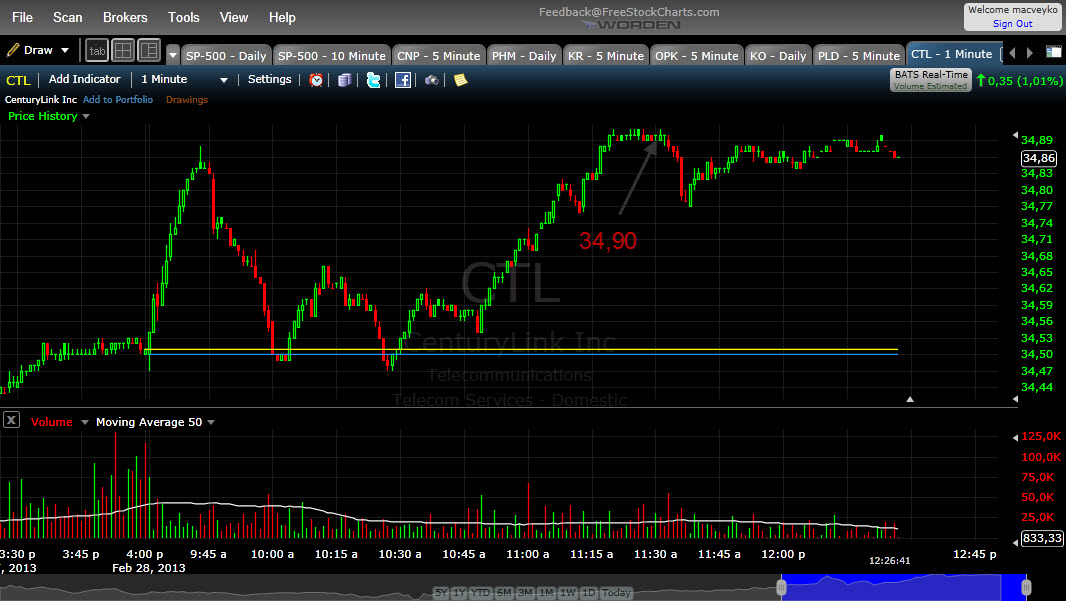Switch to PLD - 5 Minute tab

859,56
